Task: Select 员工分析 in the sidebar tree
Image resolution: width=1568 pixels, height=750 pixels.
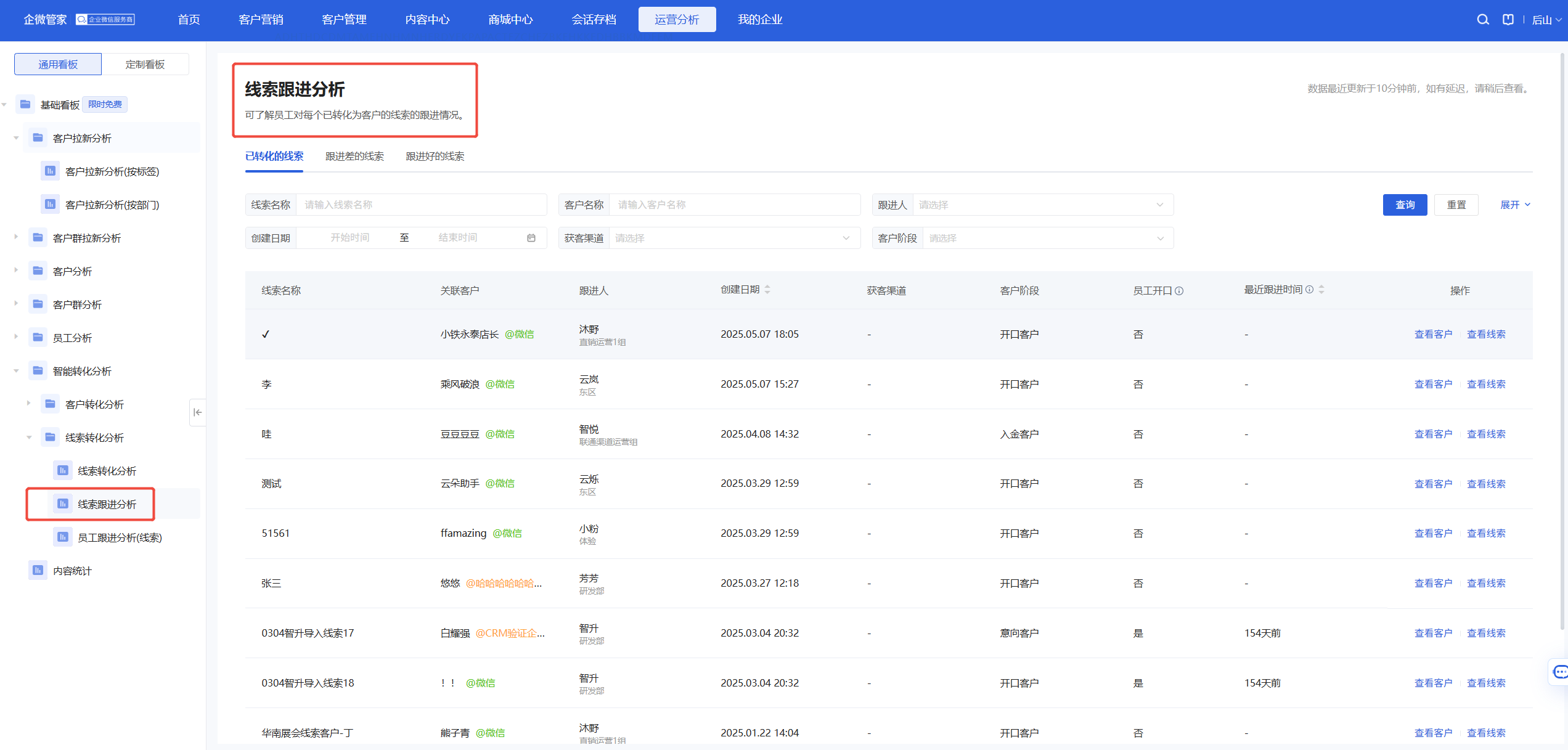Action: [72, 338]
